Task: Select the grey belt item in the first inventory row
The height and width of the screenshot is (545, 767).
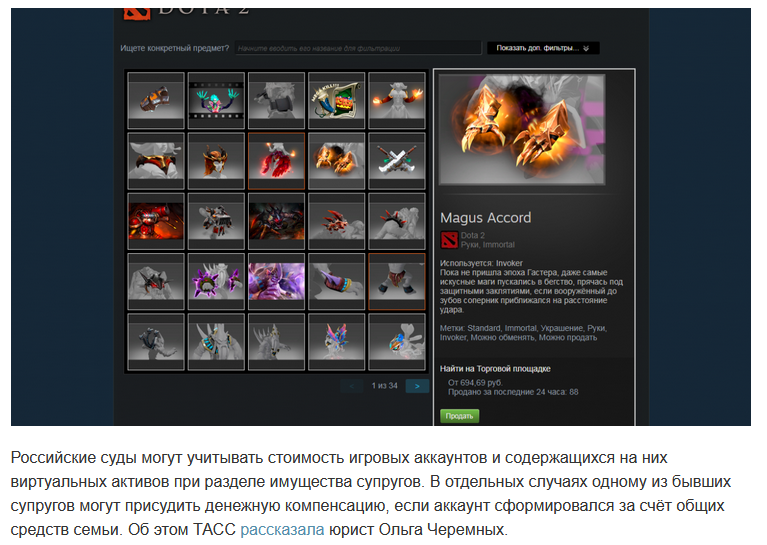Action: (276, 101)
